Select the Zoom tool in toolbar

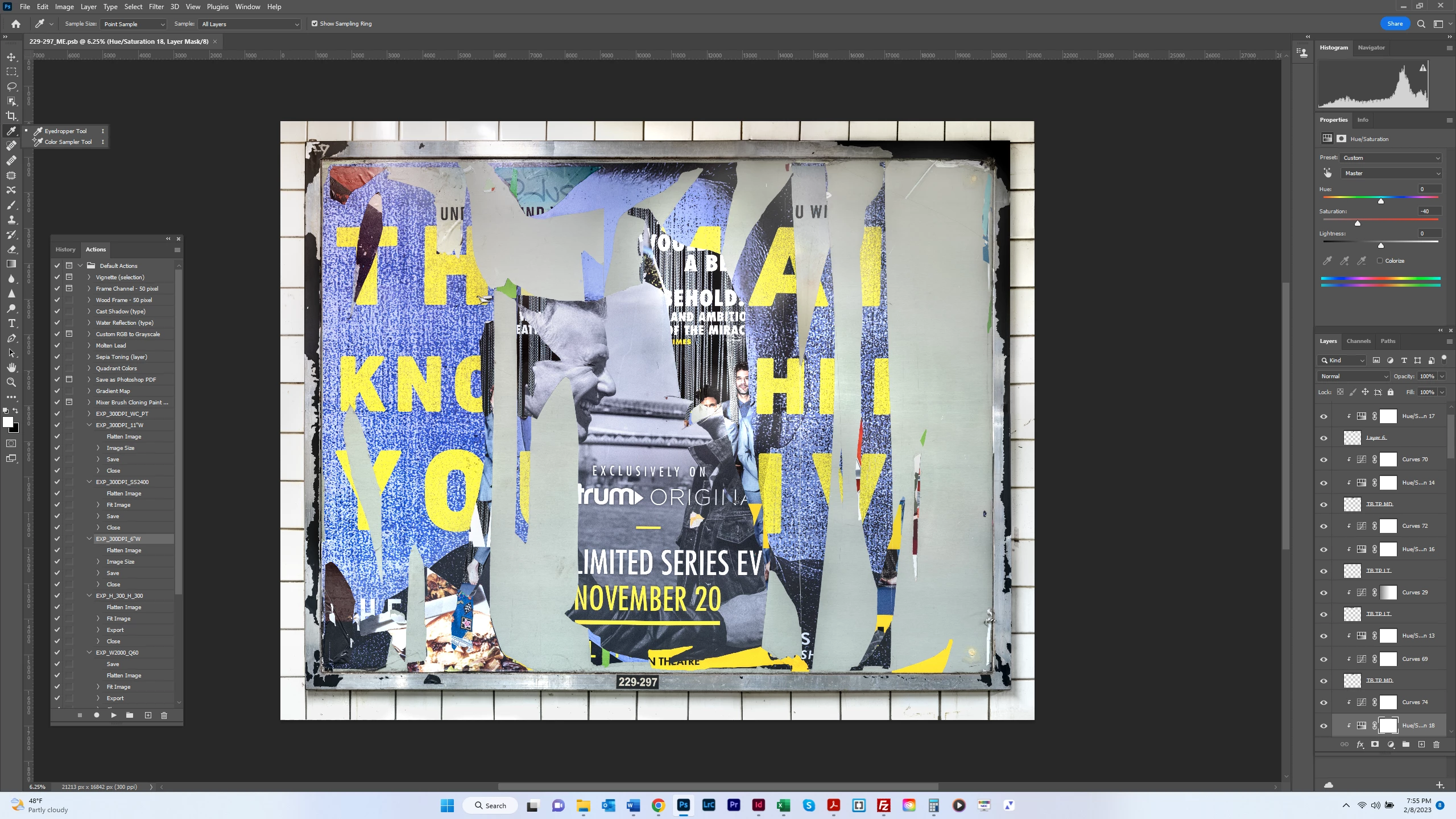[x=11, y=382]
